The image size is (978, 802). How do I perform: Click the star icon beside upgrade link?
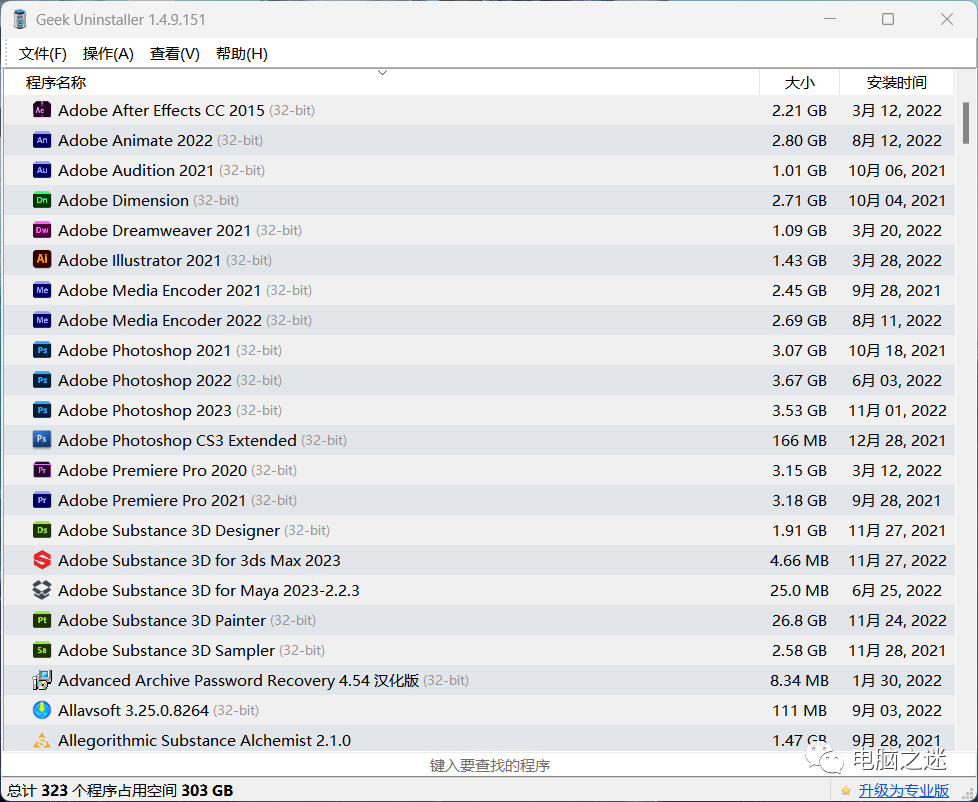pyautogui.click(x=845, y=791)
